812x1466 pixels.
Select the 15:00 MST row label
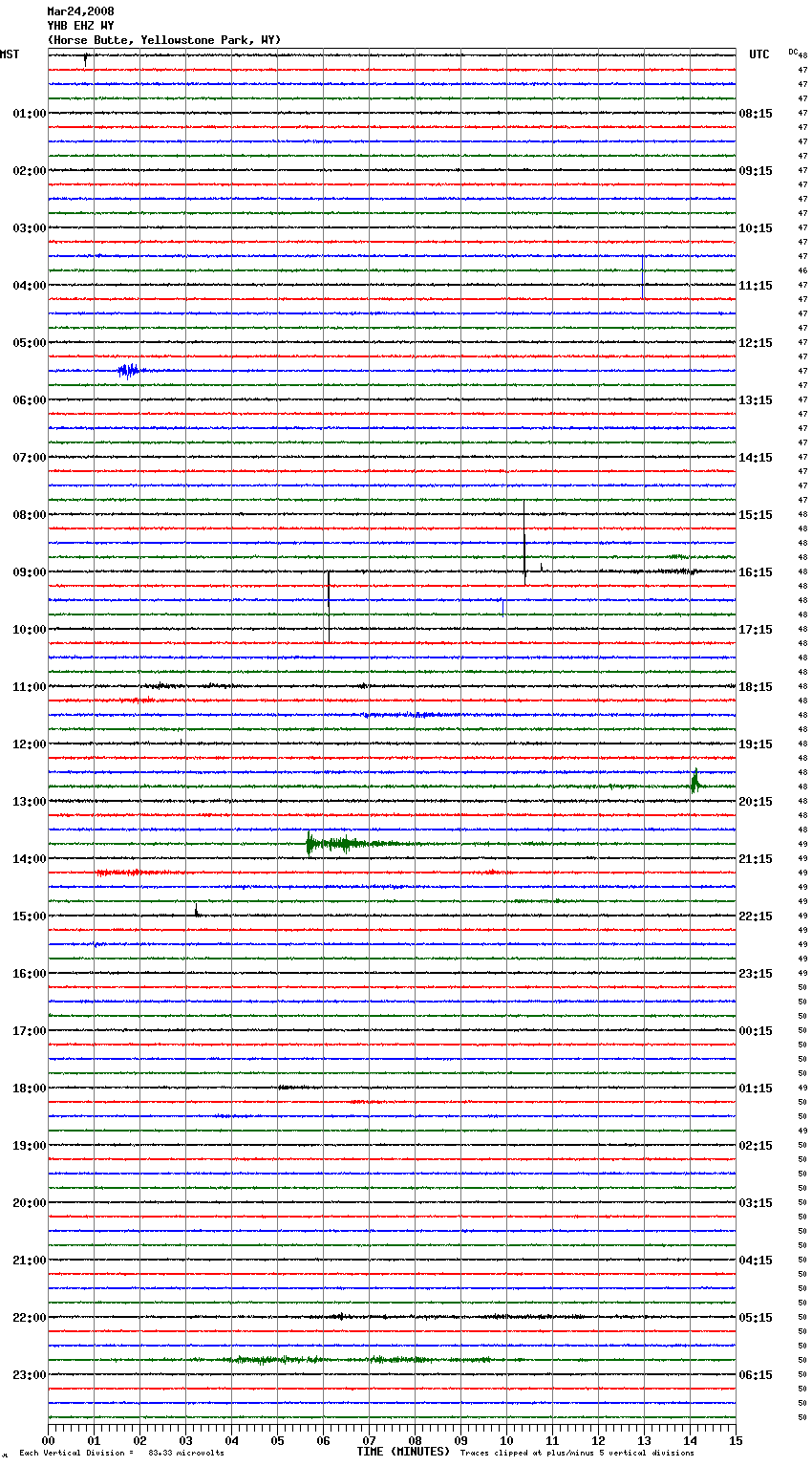[30, 916]
